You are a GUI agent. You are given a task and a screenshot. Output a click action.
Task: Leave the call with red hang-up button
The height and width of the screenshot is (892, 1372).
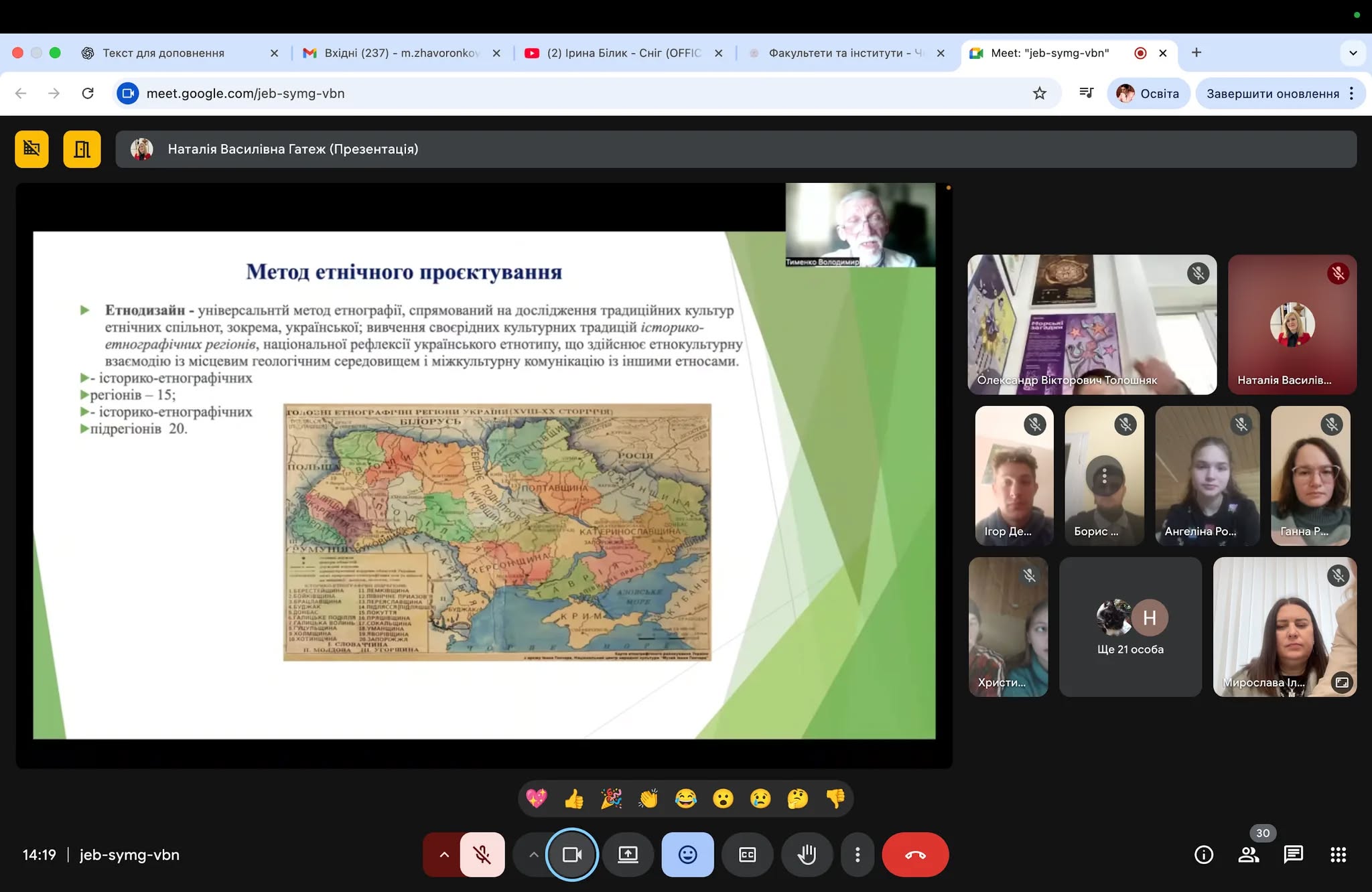[x=915, y=854]
